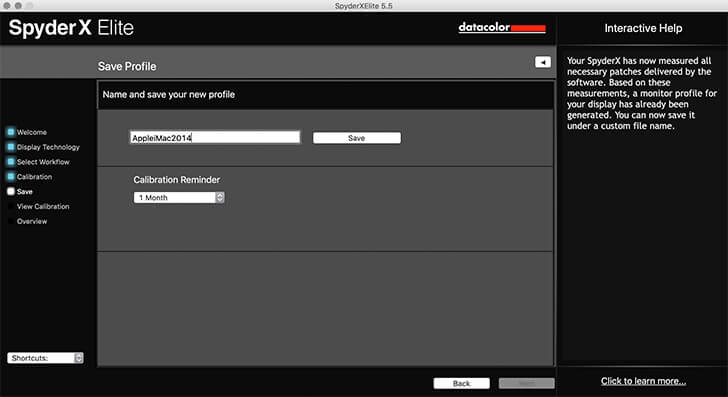Collapse the Interactive Help panel arrow button
Image resolution: width=728 pixels, height=397 pixels.
point(543,62)
